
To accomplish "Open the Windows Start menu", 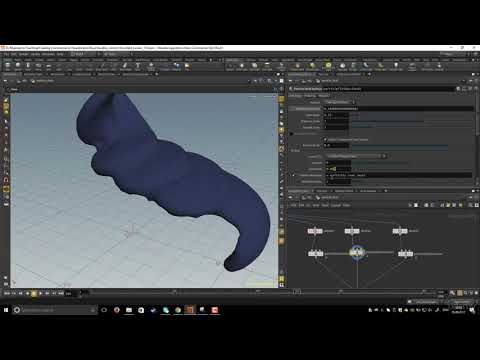I will 6,310.
